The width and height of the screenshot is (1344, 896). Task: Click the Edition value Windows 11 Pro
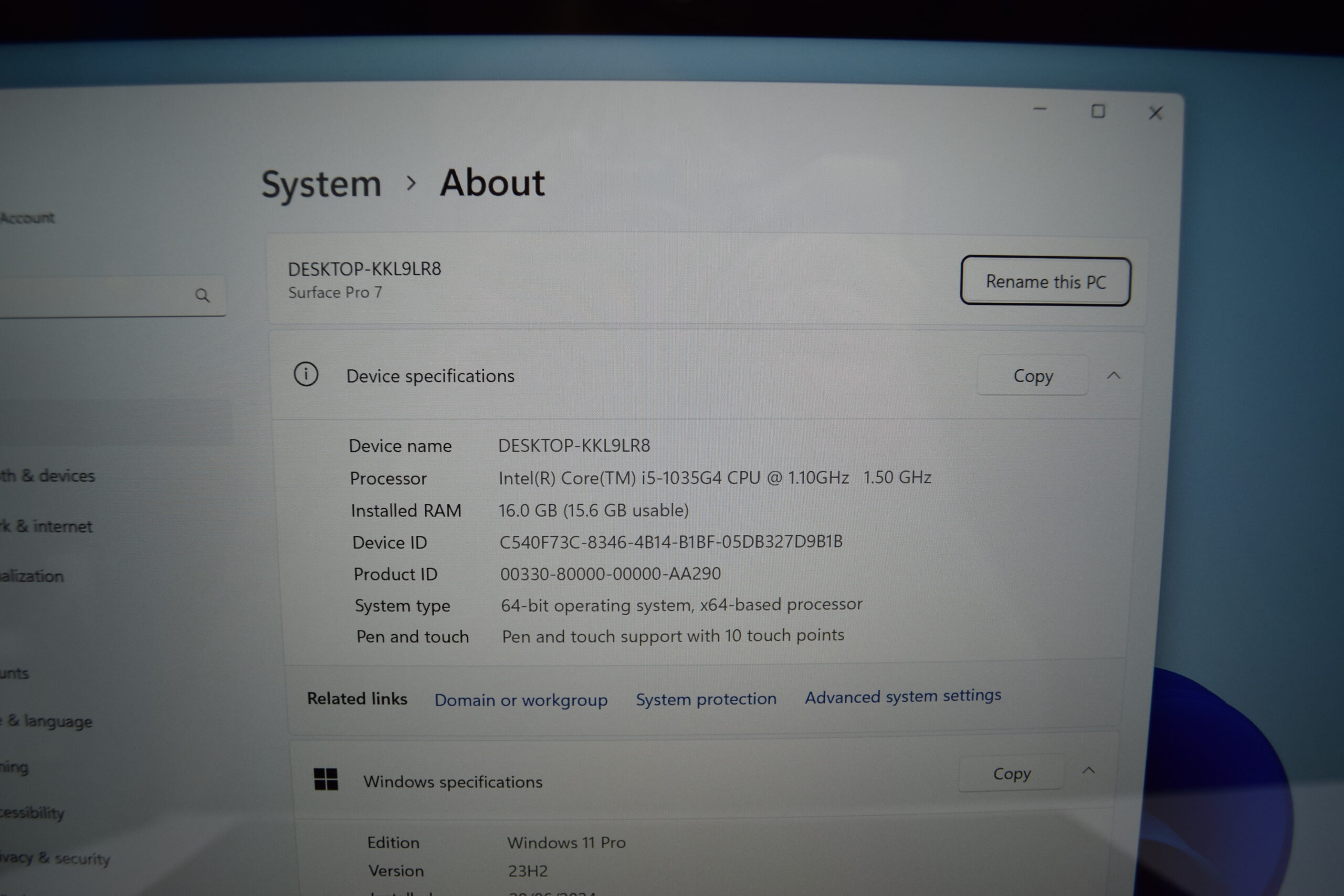pos(566,842)
